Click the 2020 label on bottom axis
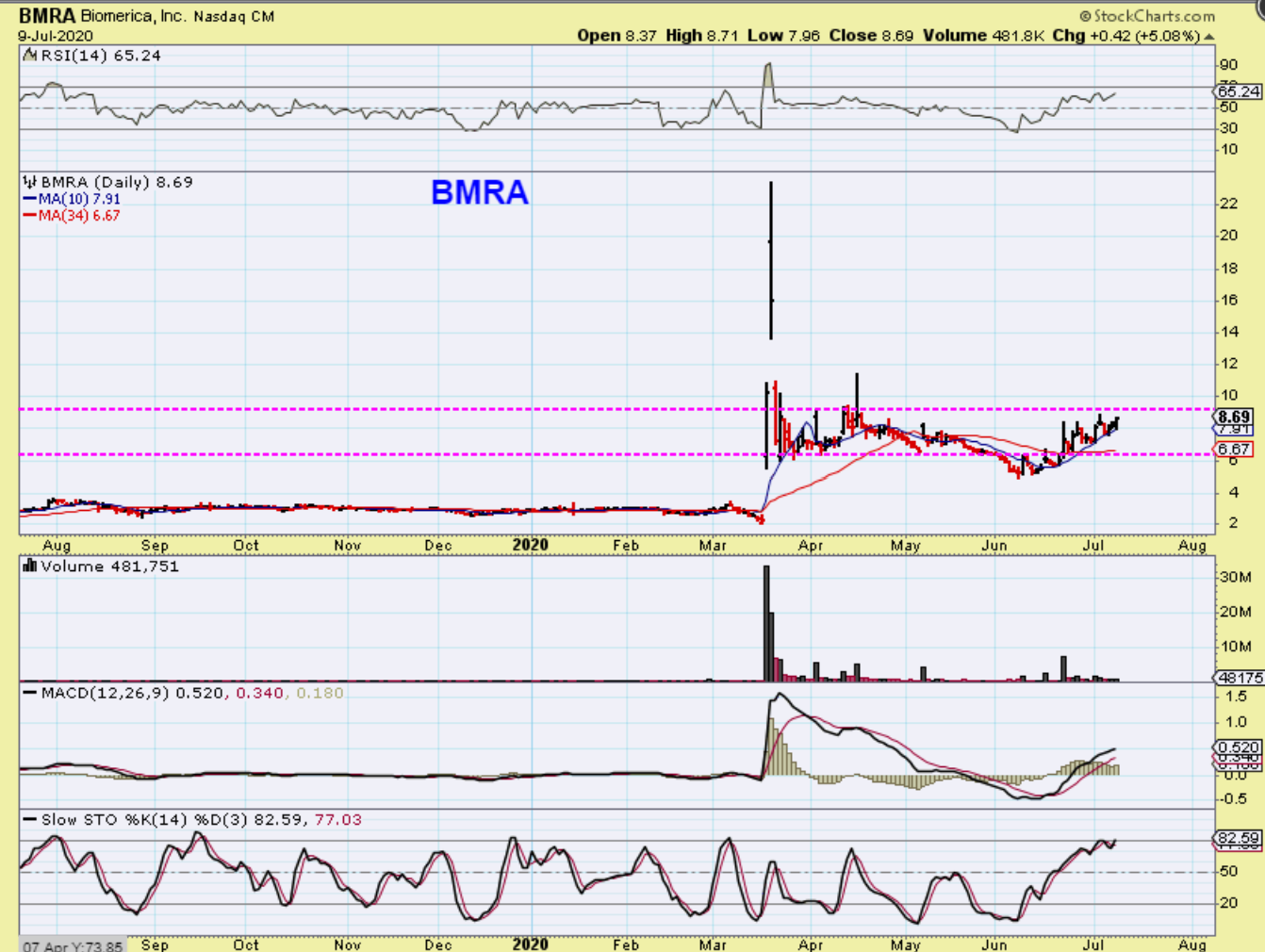The height and width of the screenshot is (952, 1265). click(x=530, y=944)
